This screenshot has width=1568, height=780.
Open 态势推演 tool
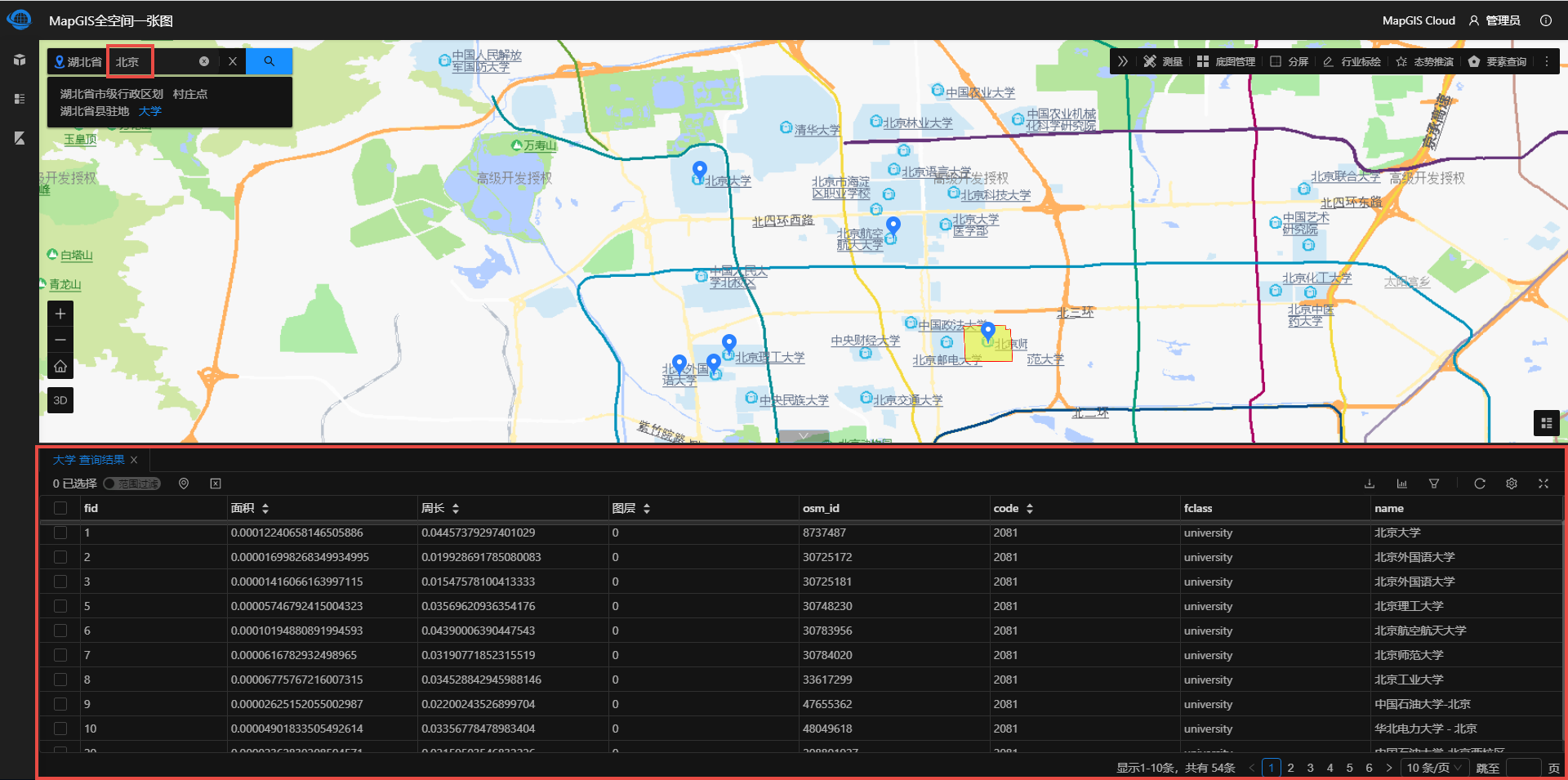(x=1424, y=61)
